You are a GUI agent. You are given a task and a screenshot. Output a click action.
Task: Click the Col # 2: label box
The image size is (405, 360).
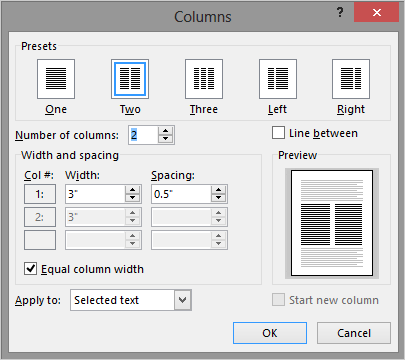click(x=40, y=217)
